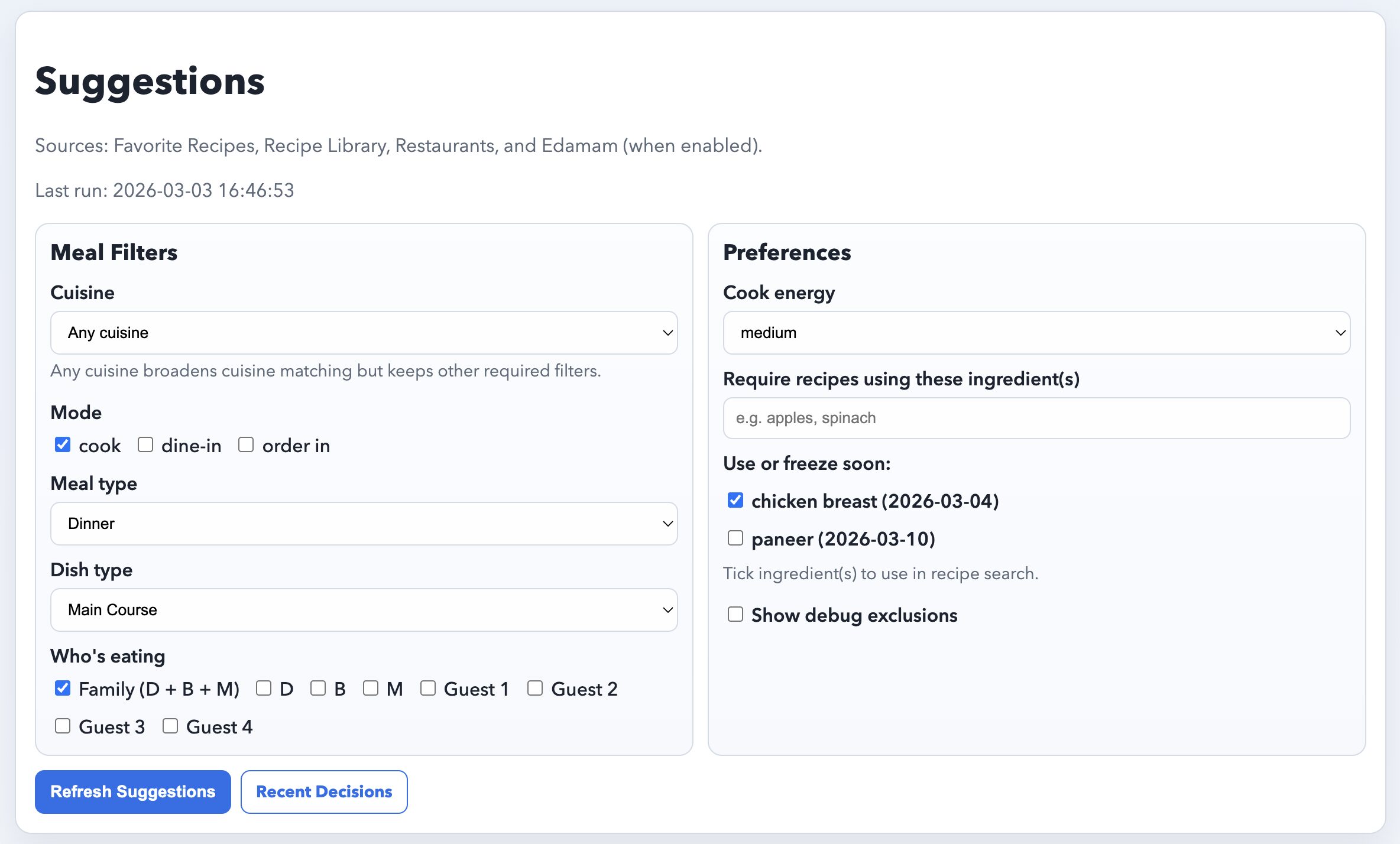Tick the order in checkbox
Viewport: 1400px width, 844px height.
[246, 445]
